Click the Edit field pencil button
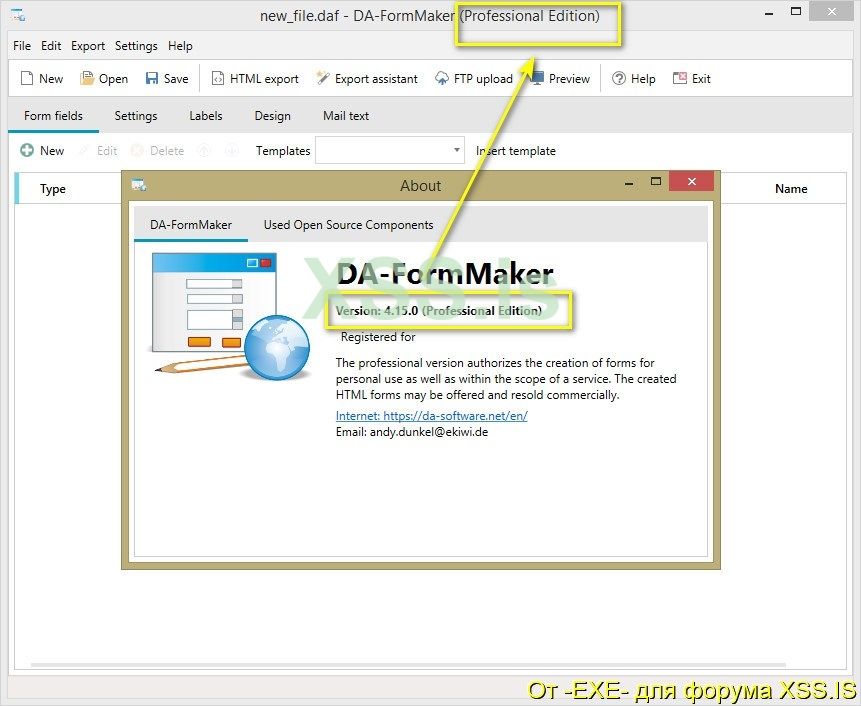The width and height of the screenshot is (861, 706). tap(98, 150)
